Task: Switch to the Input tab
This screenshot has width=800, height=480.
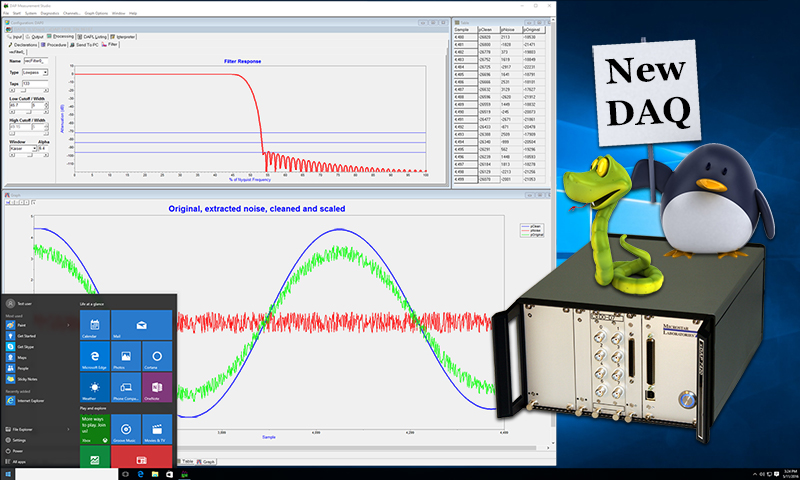Action: [x=15, y=37]
